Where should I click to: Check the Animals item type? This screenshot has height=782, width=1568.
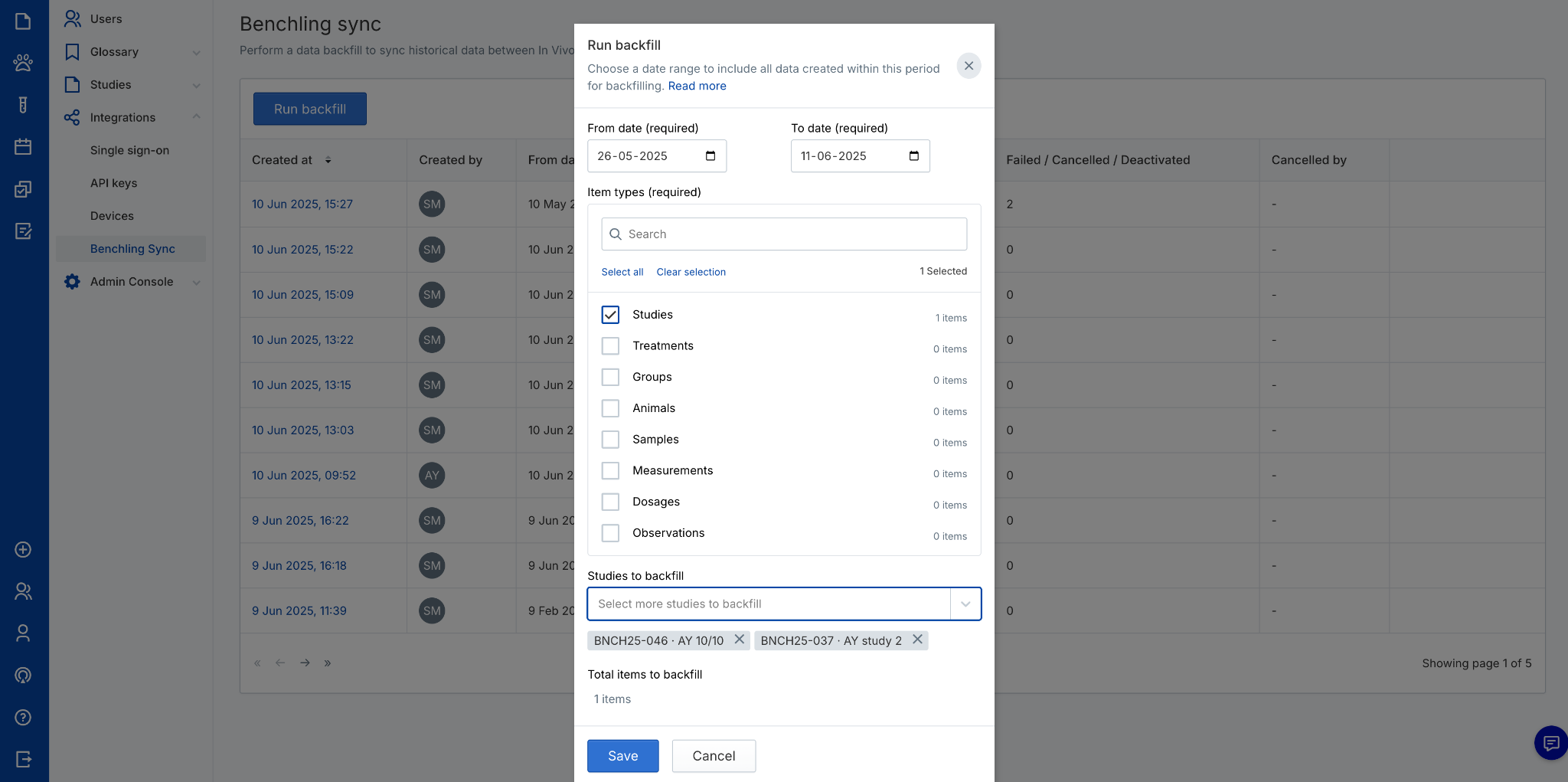click(x=610, y=408)
